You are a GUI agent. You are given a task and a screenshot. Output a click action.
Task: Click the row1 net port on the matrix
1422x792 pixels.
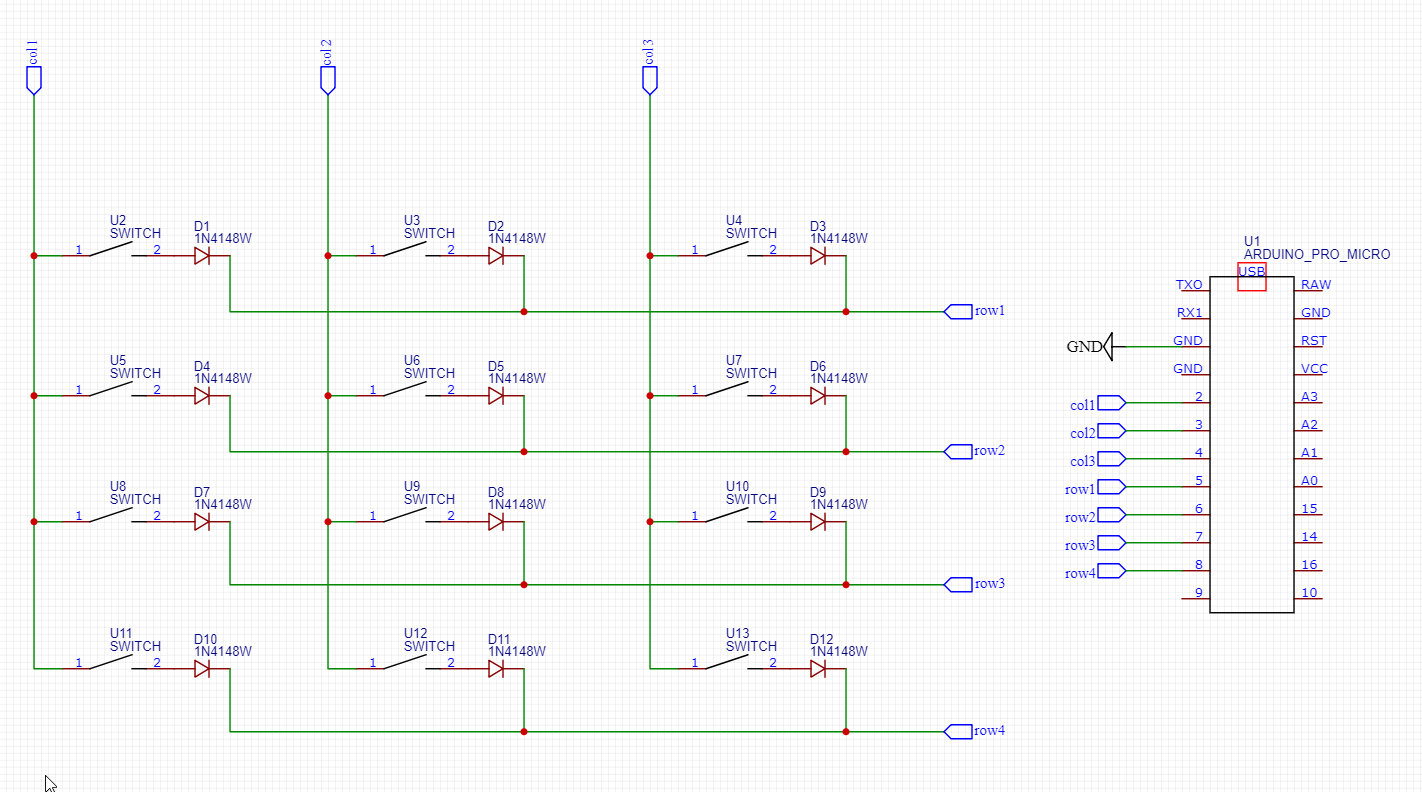click(958, 311)
